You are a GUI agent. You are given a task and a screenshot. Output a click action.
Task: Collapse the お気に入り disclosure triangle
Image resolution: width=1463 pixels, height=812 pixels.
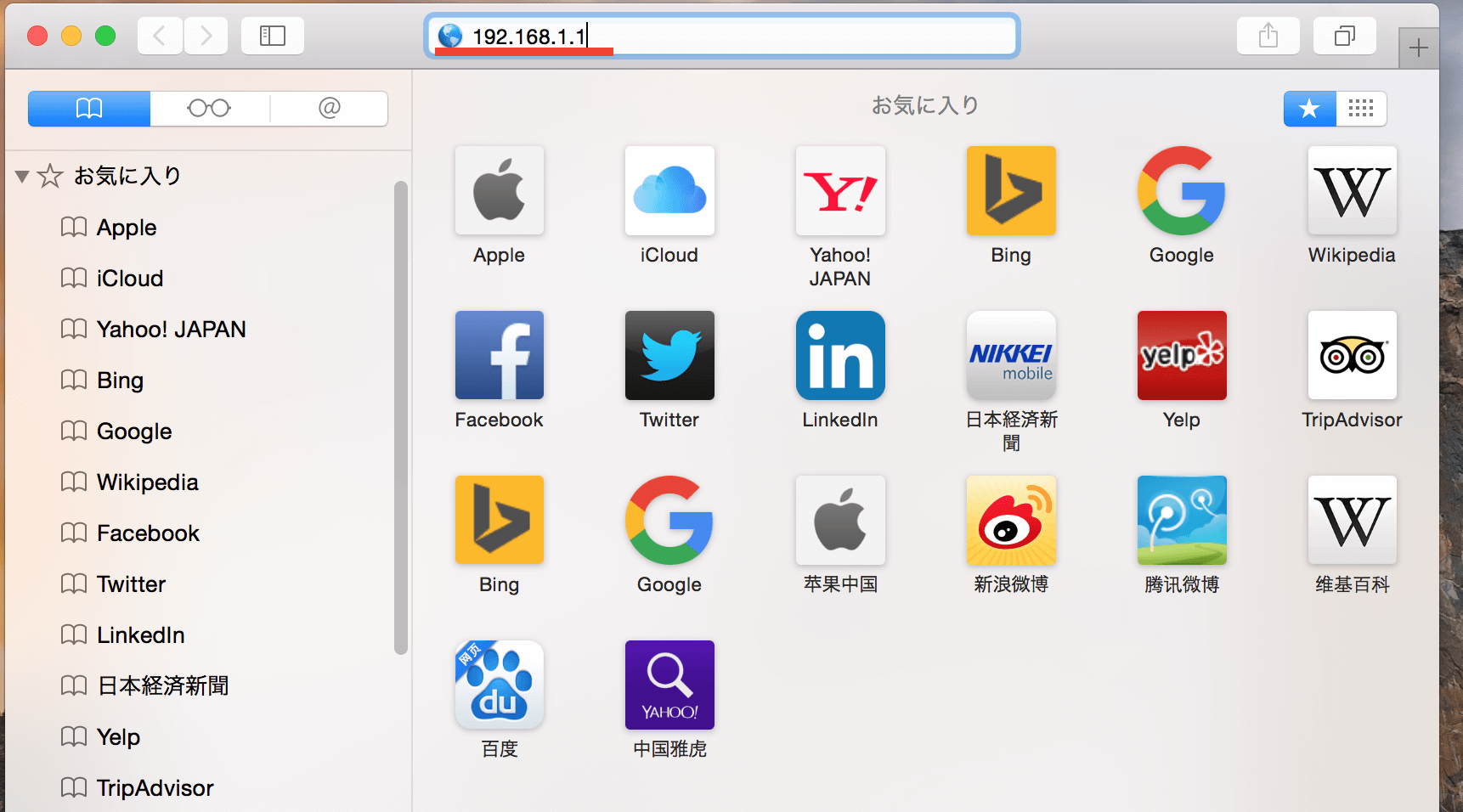coord(22,176)
